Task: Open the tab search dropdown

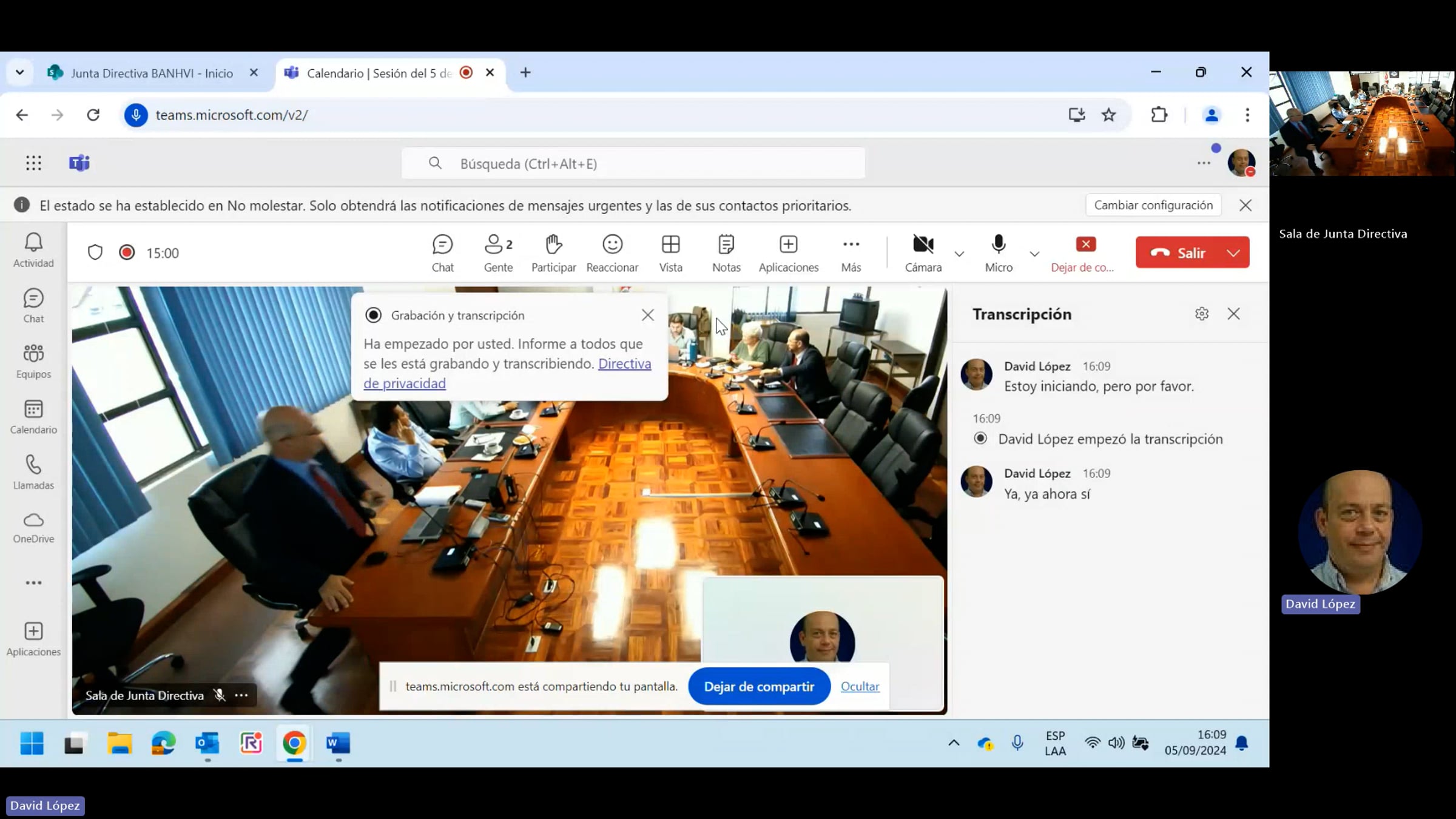Action: (20, 73)
